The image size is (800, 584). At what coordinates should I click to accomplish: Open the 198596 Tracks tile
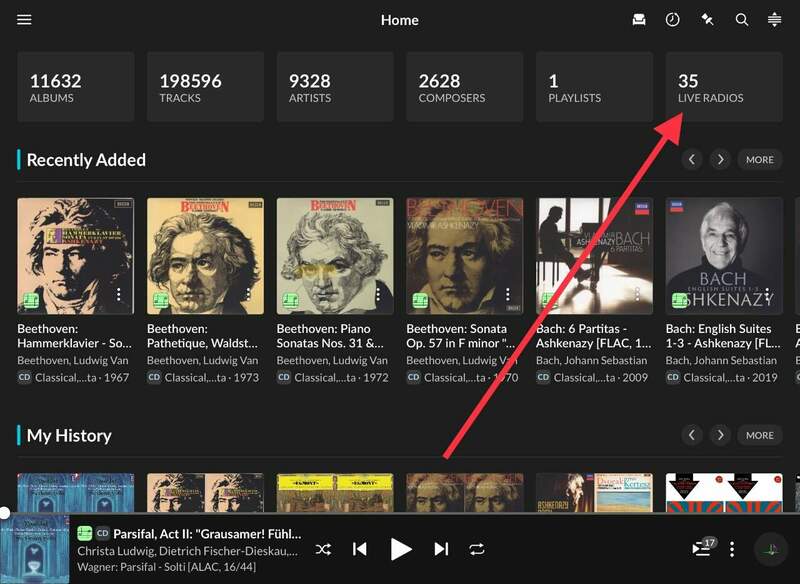(x=206, y=87)
